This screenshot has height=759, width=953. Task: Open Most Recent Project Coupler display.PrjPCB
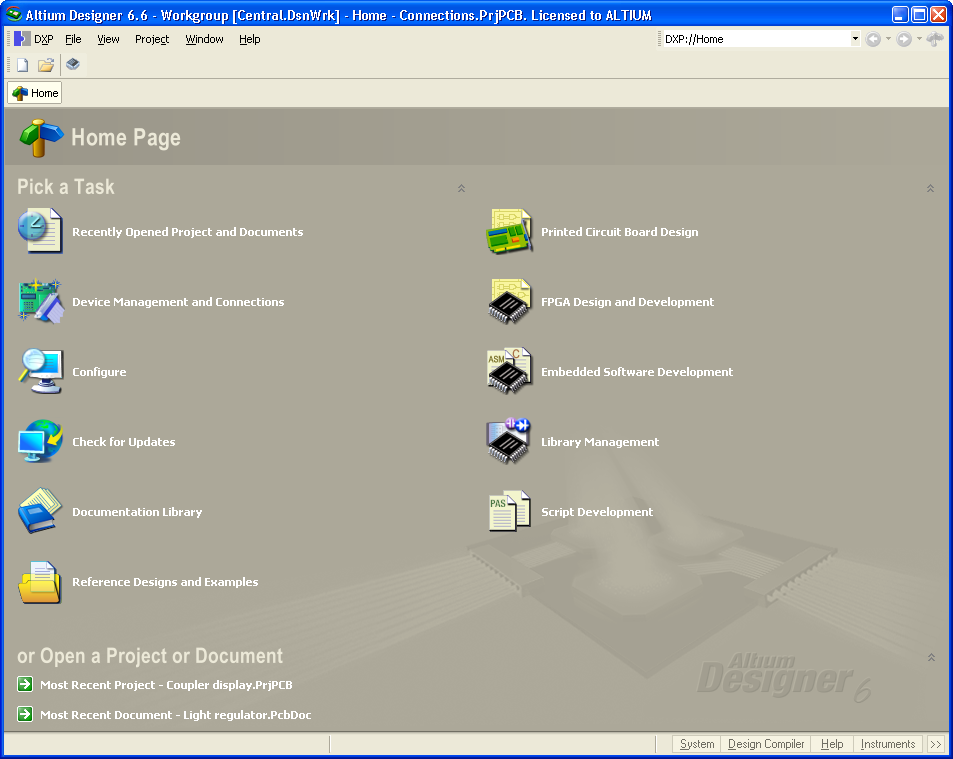(x=165, y=685)
